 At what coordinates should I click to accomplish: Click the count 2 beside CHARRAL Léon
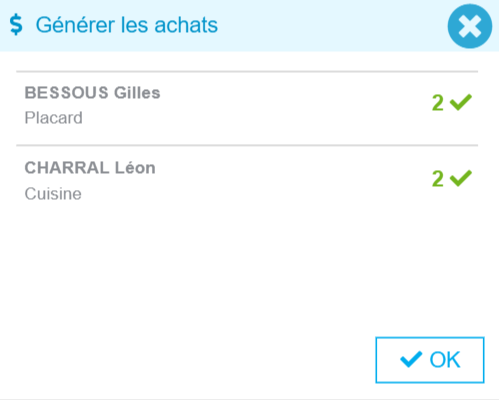pos(438,179)
